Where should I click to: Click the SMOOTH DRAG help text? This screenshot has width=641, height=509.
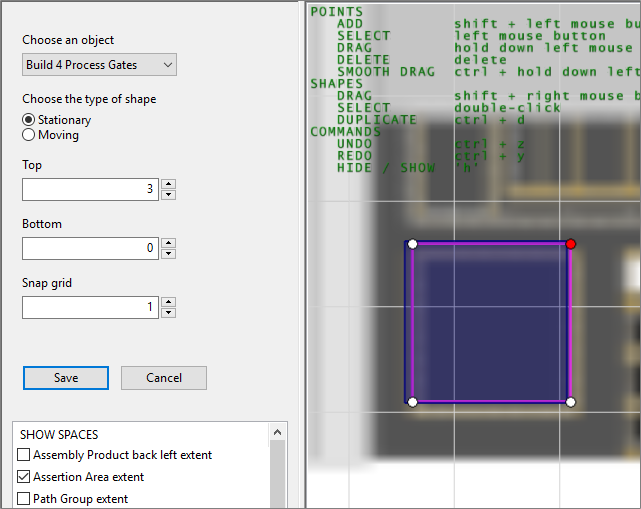(385, 72)
